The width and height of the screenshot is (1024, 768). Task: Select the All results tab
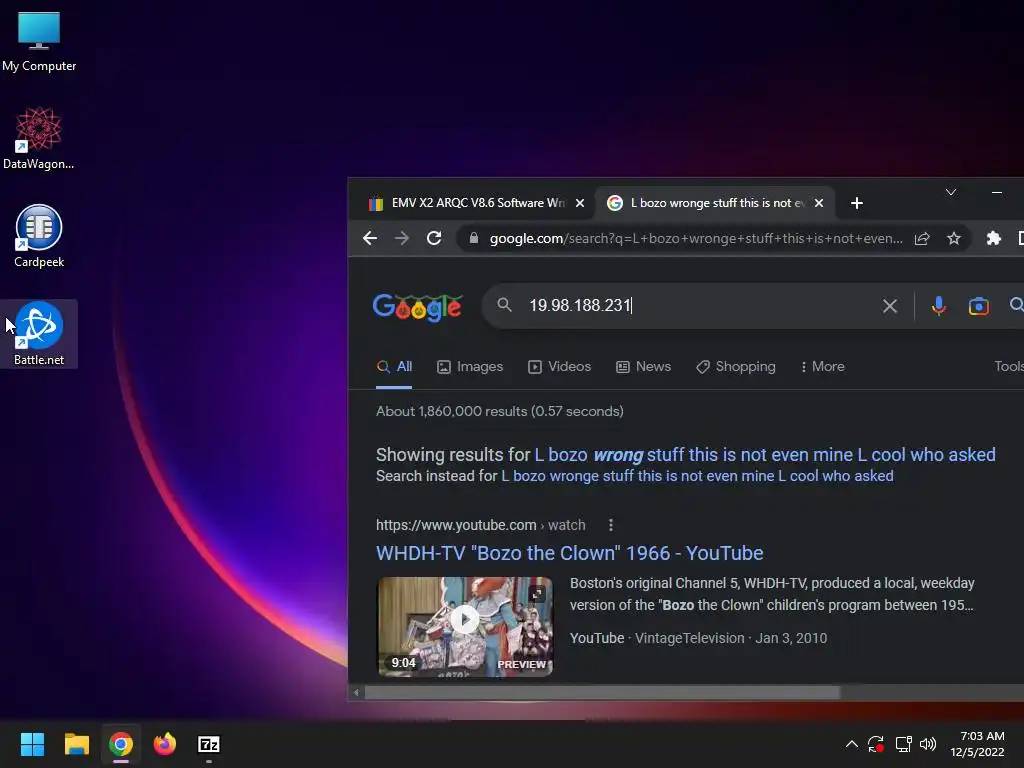394,367
